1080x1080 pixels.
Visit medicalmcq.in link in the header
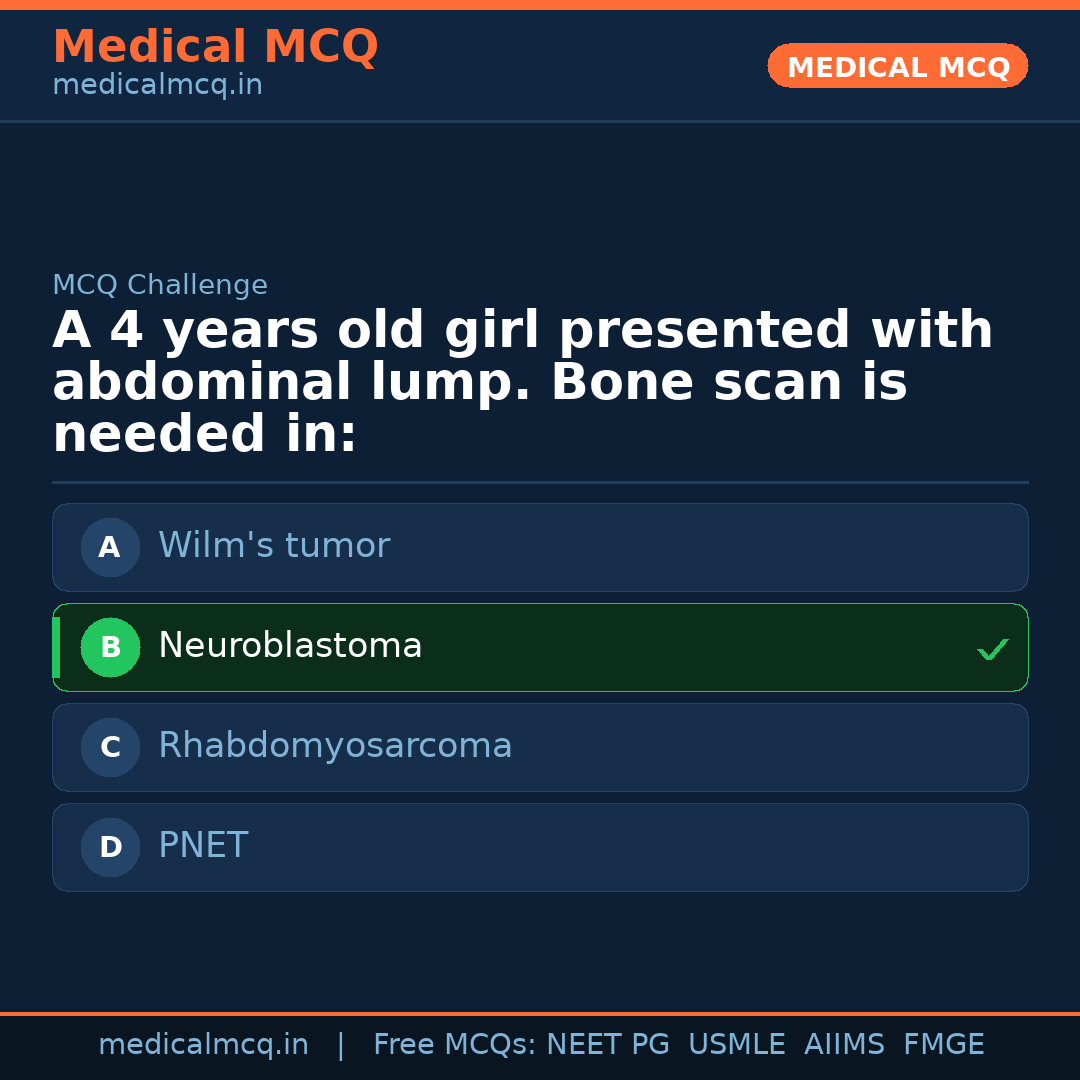click(156, 84)
